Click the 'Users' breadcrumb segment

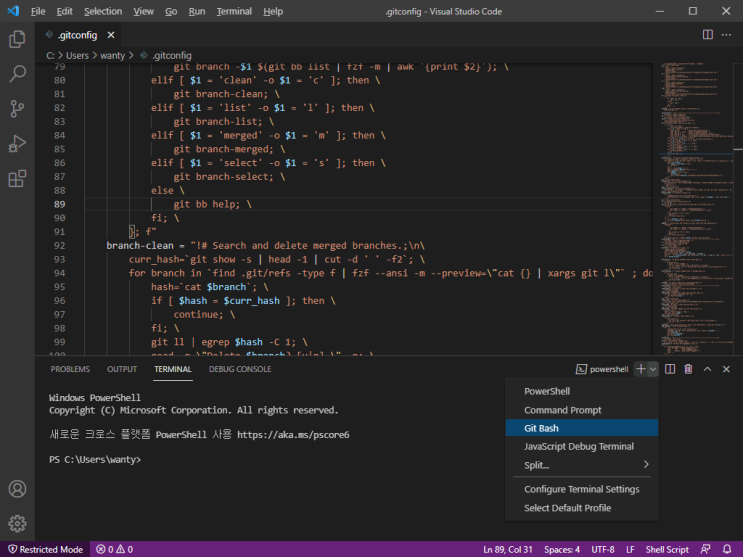click(x=77, y=55)
